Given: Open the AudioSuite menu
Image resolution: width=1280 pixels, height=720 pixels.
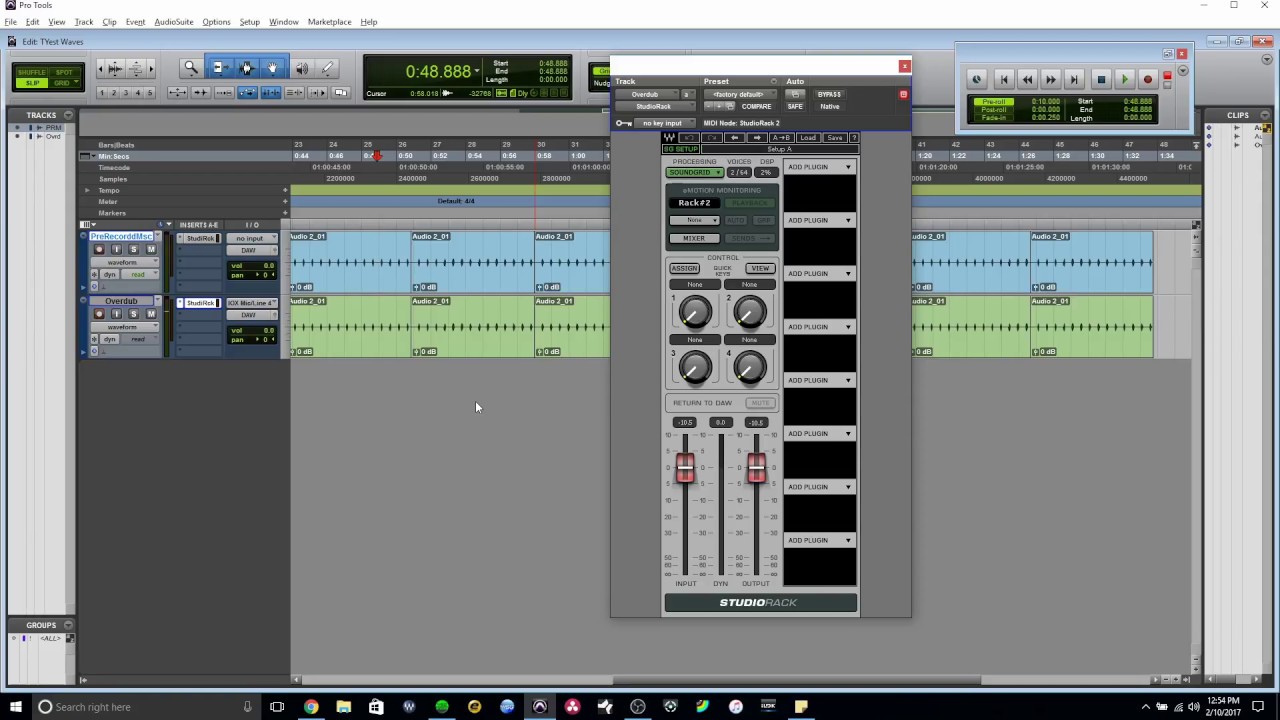Looking at the screenshot, I should tap(174, 22).
